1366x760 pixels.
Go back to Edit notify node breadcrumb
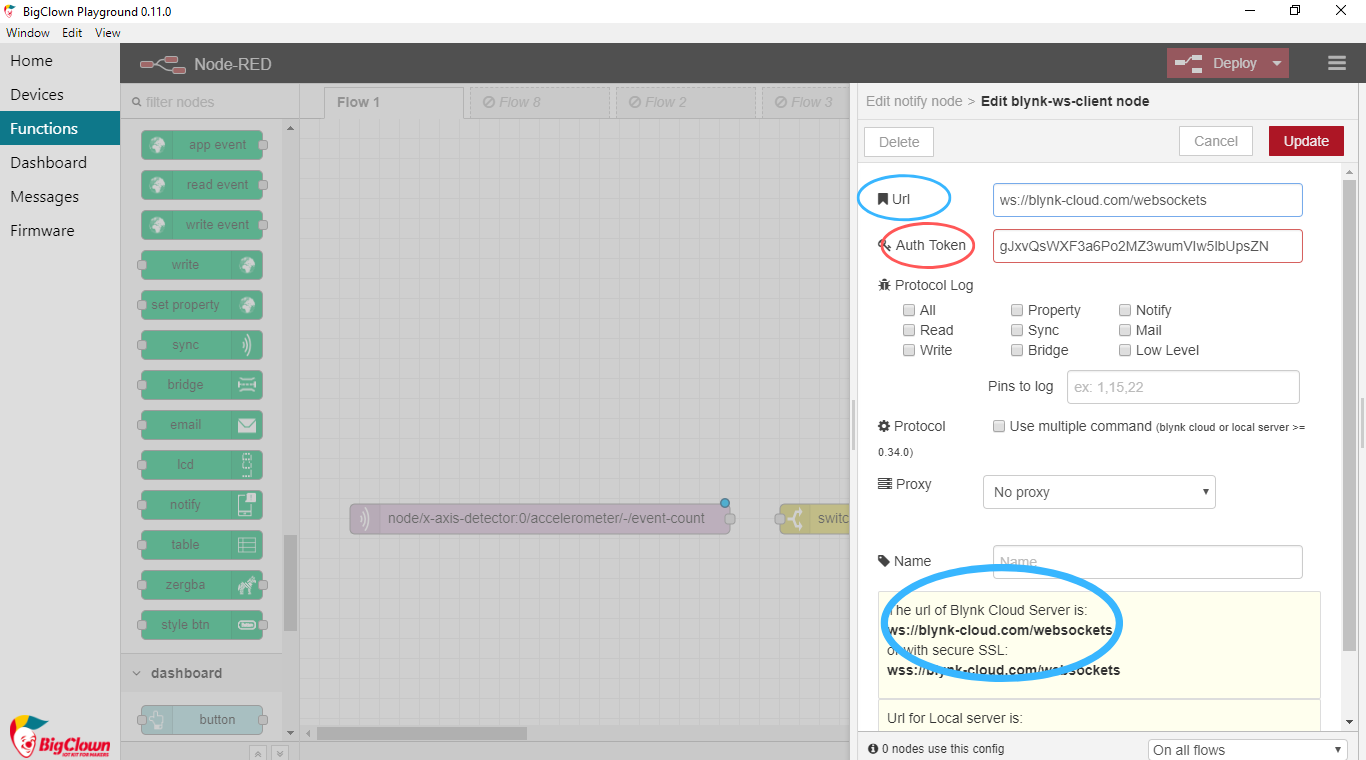click(914, 101)
